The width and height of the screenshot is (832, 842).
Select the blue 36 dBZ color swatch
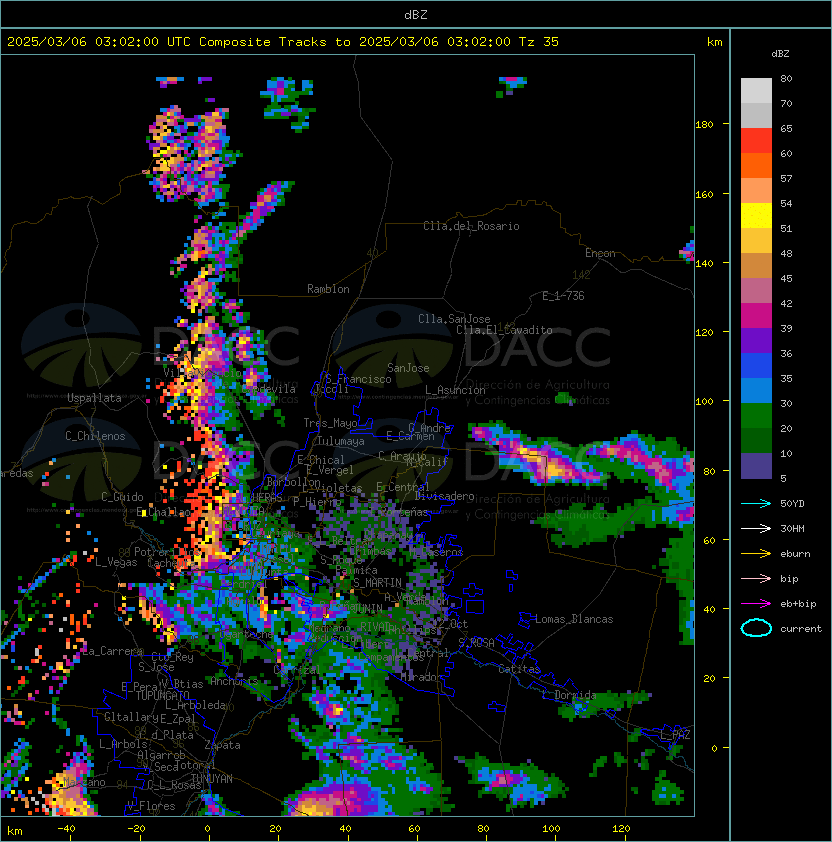pyautogui.click(x=756, y=366)
